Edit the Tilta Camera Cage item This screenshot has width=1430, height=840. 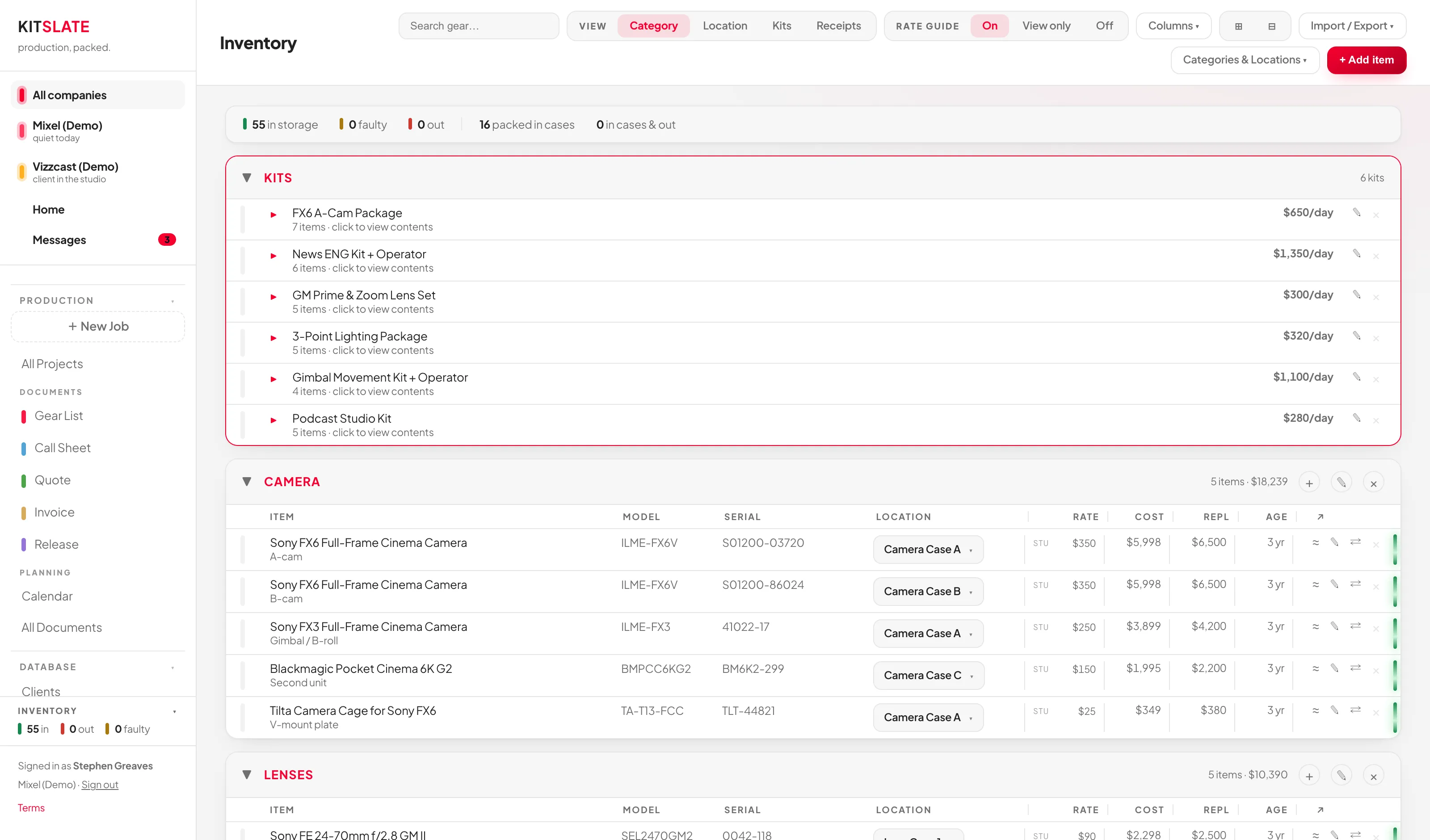point(1335,710)
